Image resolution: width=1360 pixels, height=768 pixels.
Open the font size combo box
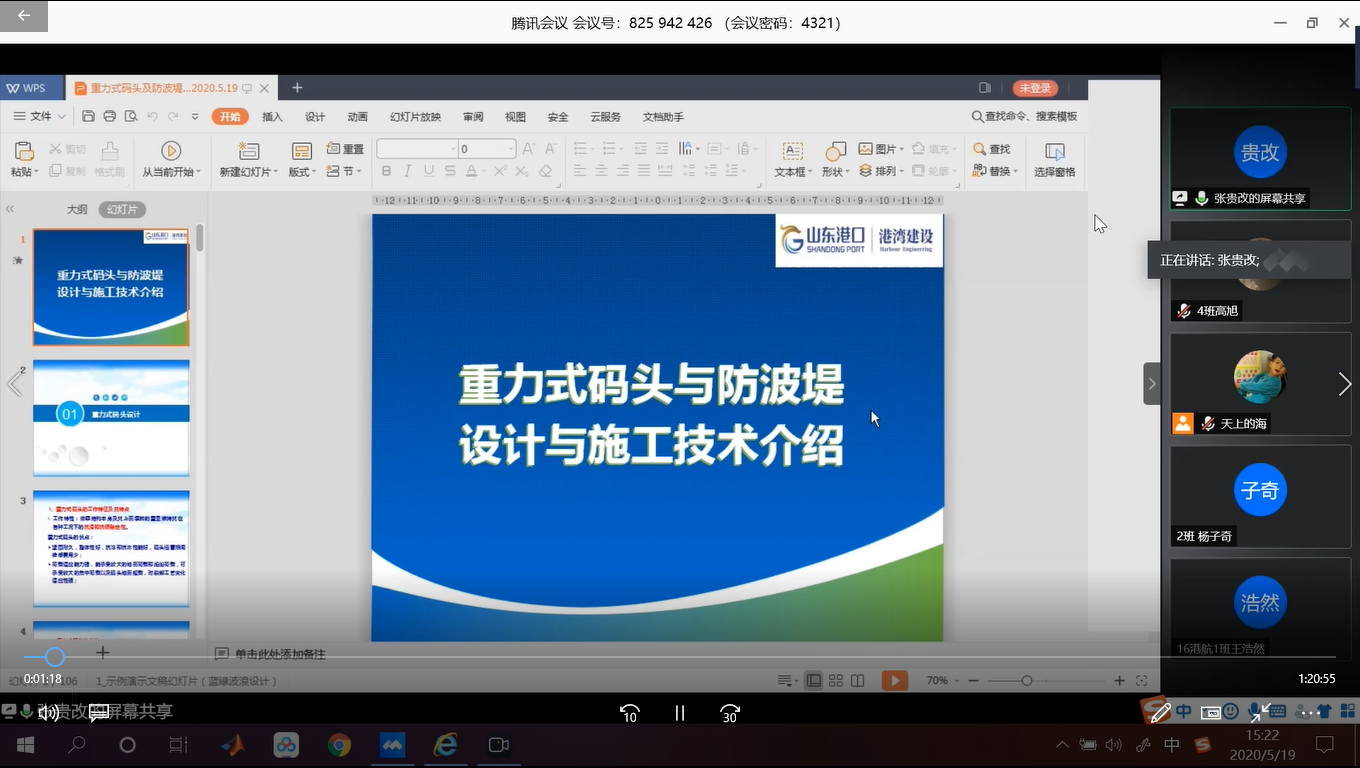pyautogui.click(x=486, y=149)
